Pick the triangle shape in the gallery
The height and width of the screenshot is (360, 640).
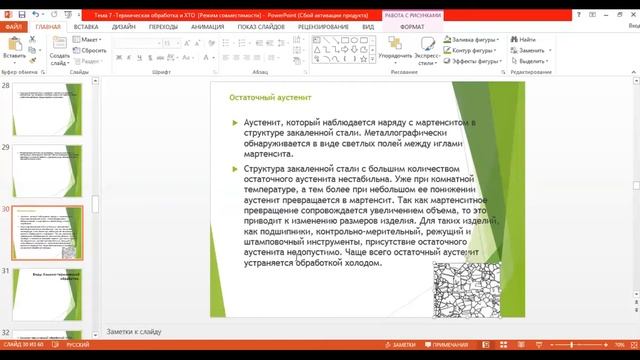(317, 50)
